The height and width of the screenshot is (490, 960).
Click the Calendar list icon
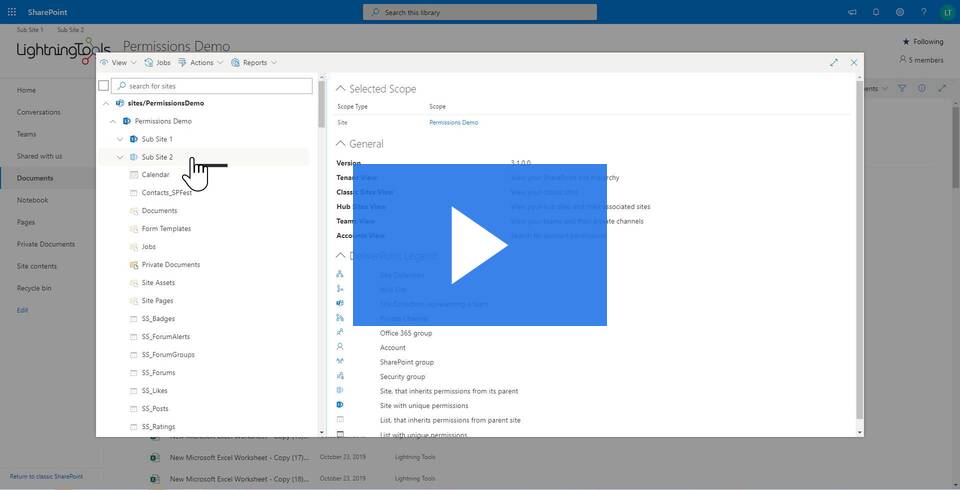(x=134, y=175)
